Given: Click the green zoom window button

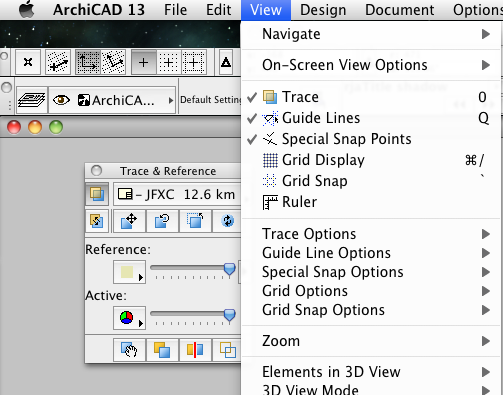Looking at the screenshot, I should [56, 127].
